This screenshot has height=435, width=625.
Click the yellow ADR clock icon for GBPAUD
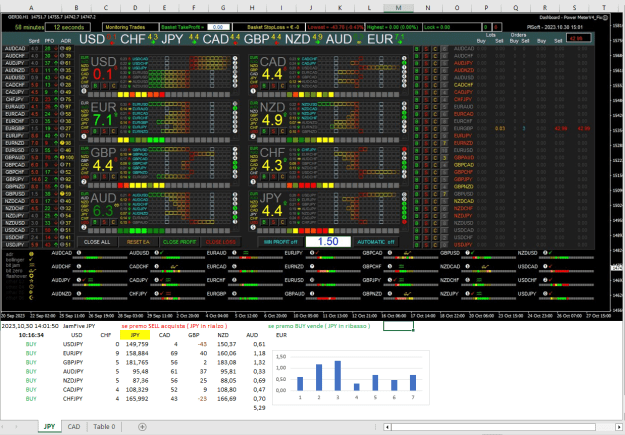pyautogui.click(x=62, y=157)
